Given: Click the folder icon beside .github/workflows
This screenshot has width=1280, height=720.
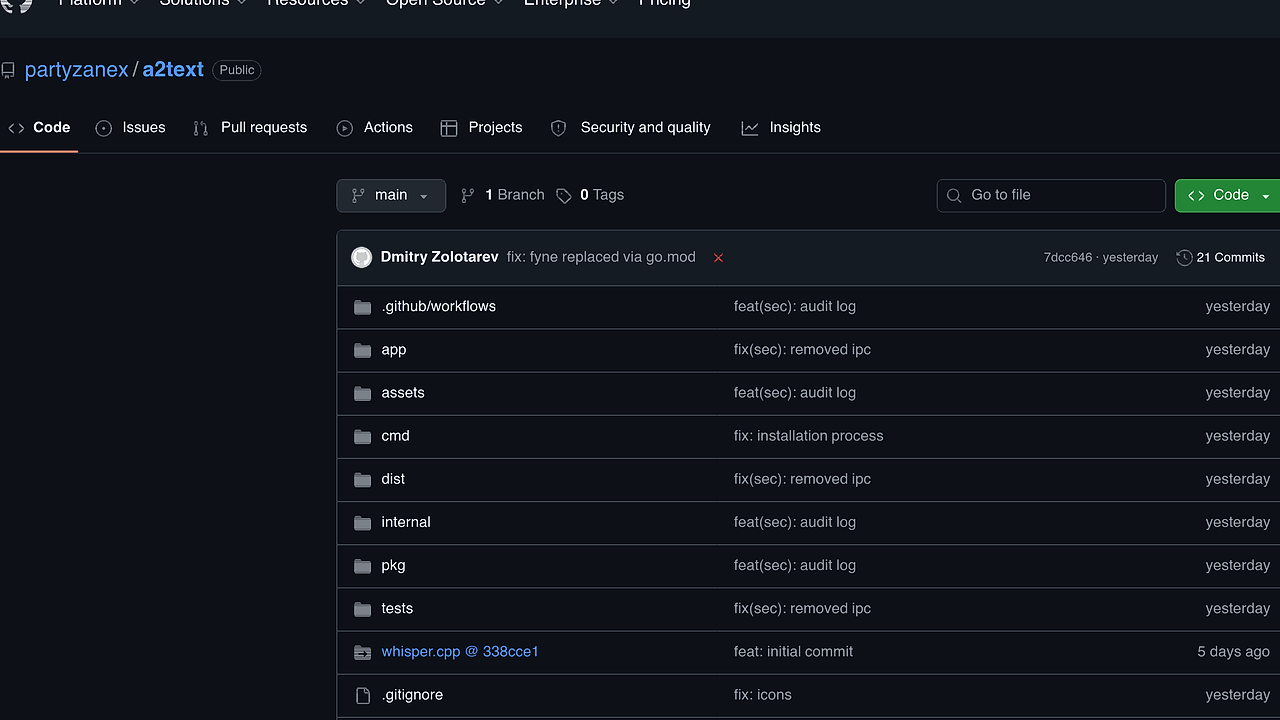Looking at the screenshot, I should (x=362, y=307).
